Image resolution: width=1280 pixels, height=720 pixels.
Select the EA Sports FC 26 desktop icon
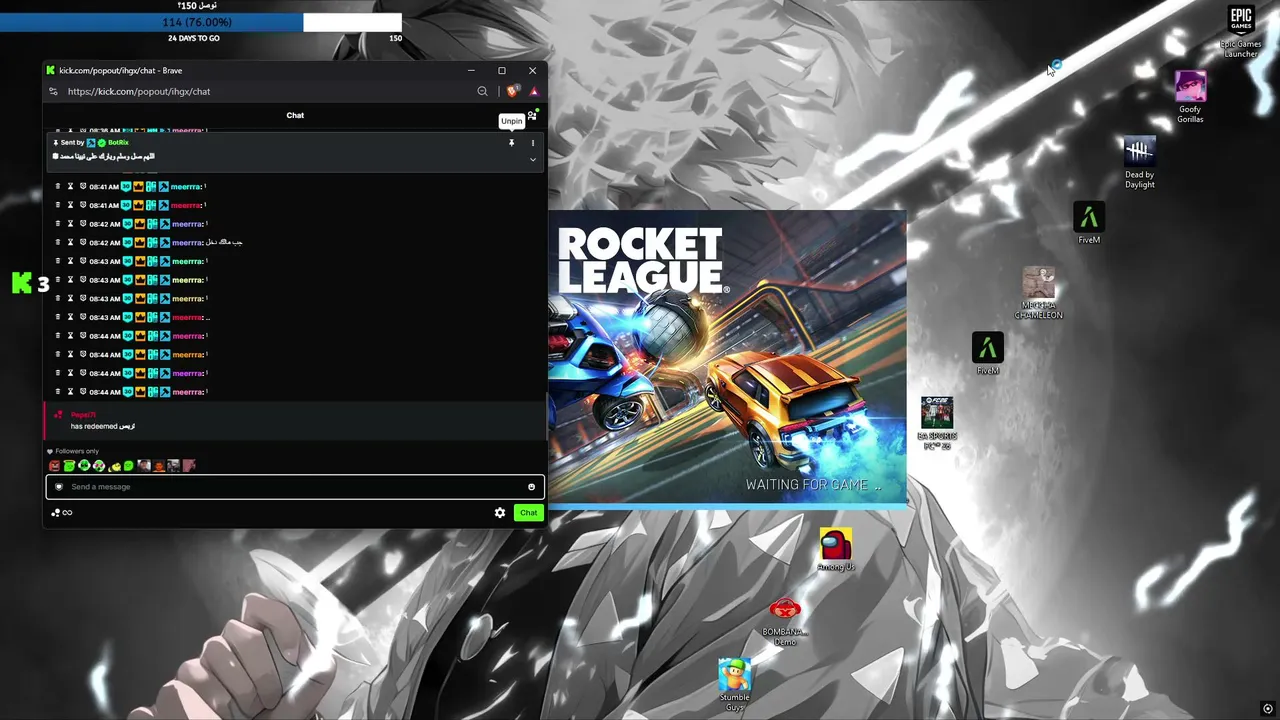(x=937, y=423)
